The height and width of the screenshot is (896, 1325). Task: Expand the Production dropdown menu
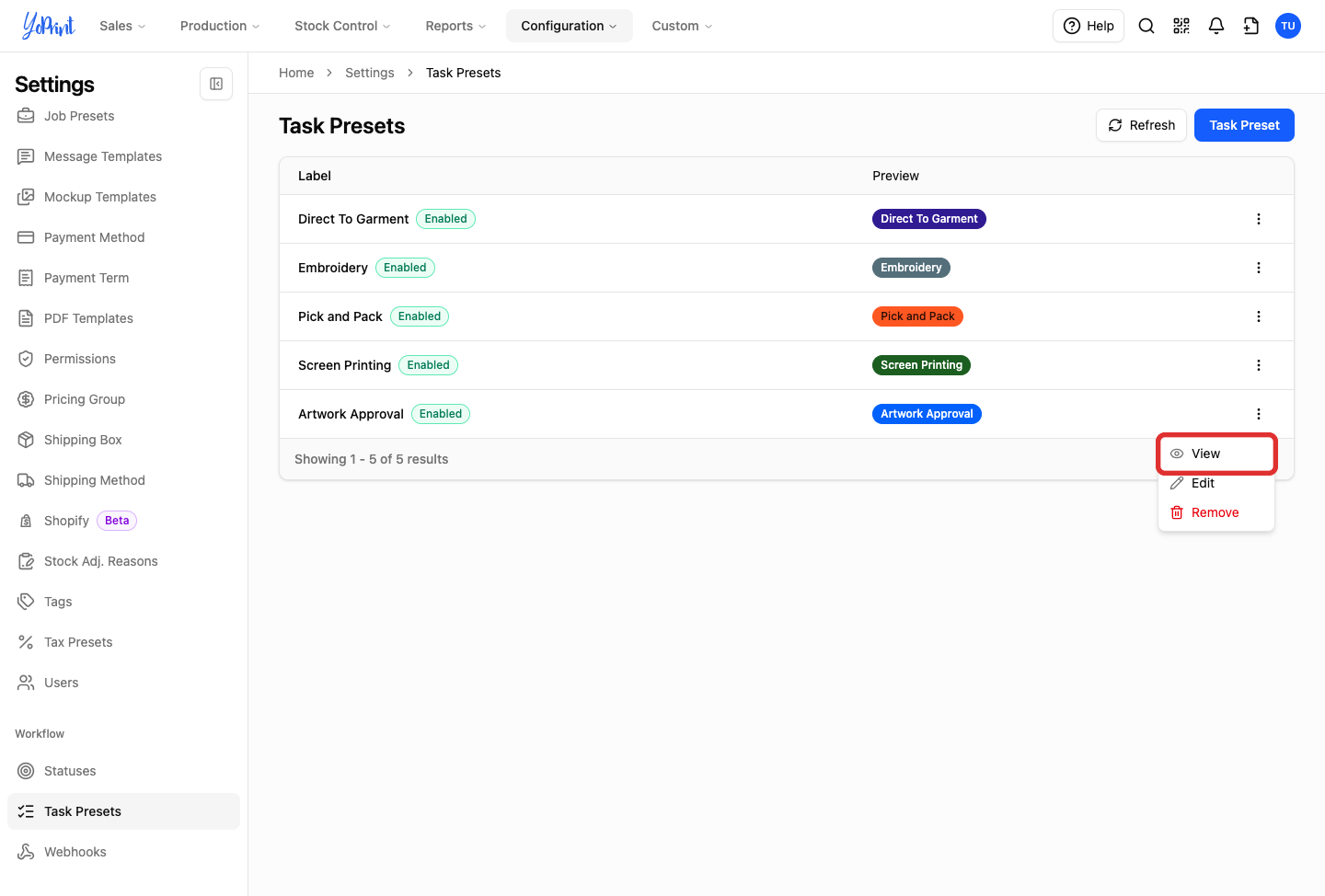coord(220,26)
